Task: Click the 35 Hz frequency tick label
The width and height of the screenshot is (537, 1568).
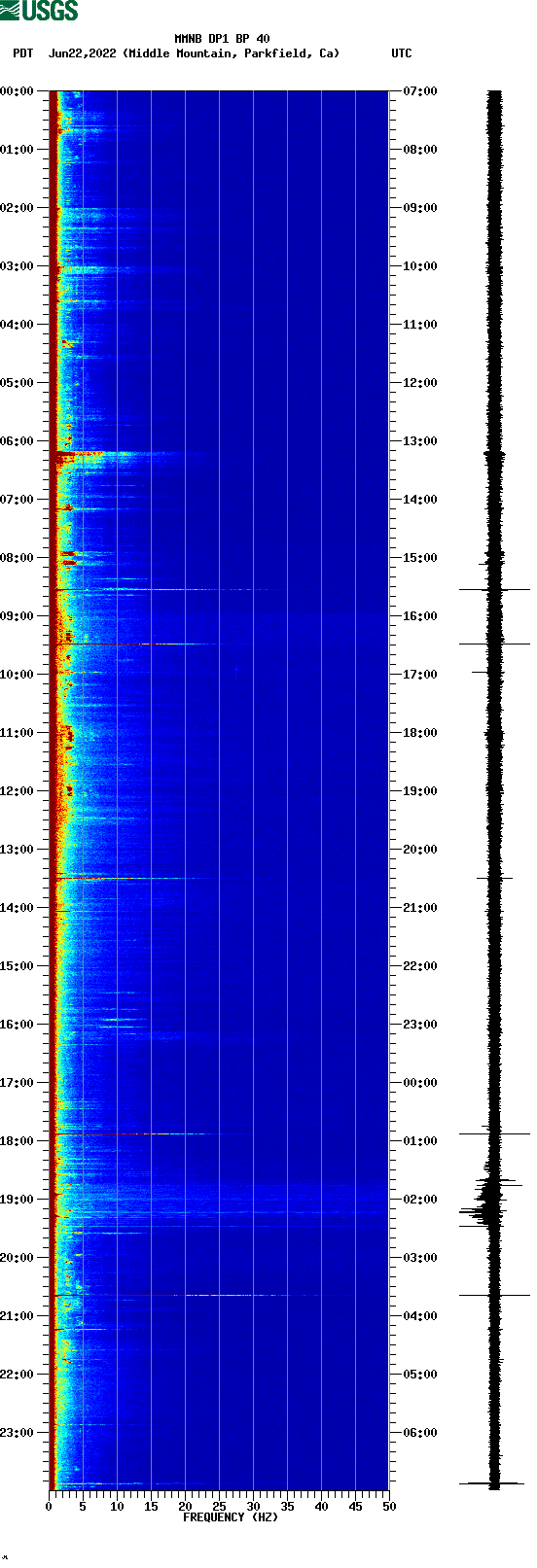Action: coord(287,1507)
